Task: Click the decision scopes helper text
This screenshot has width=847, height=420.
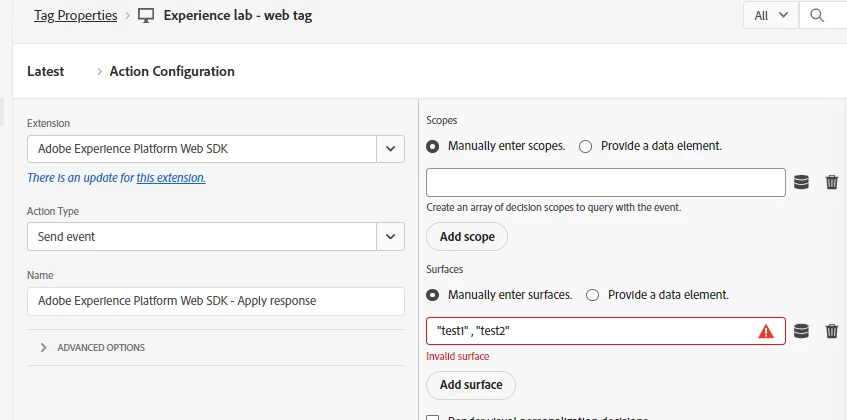Action: pyautogui.click(x=554, y=207)
